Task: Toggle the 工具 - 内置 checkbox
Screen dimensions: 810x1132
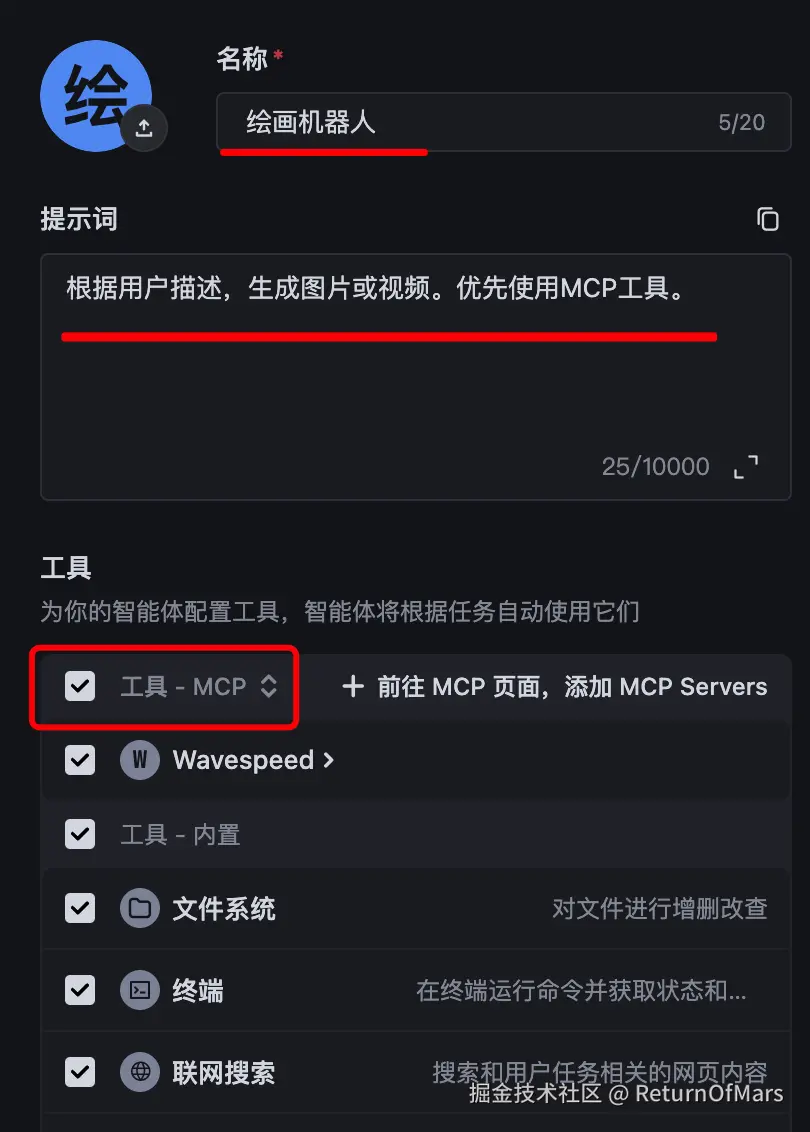Action: pyautogui.click(x=80, y=834)
